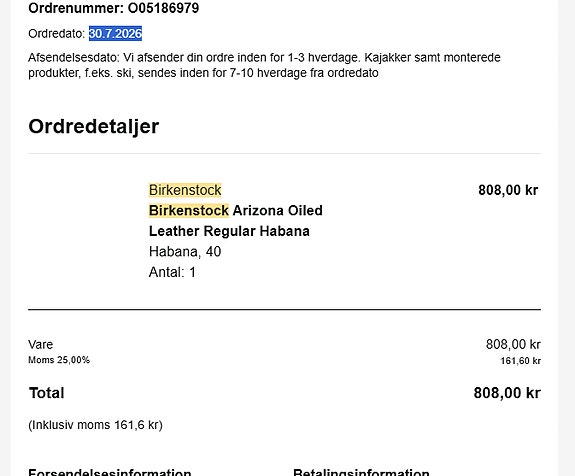The image size is (575, 476).
Task: Click the highlighted order date 30.7.2026
Action: pyautogui.click(x=115, y=34)
